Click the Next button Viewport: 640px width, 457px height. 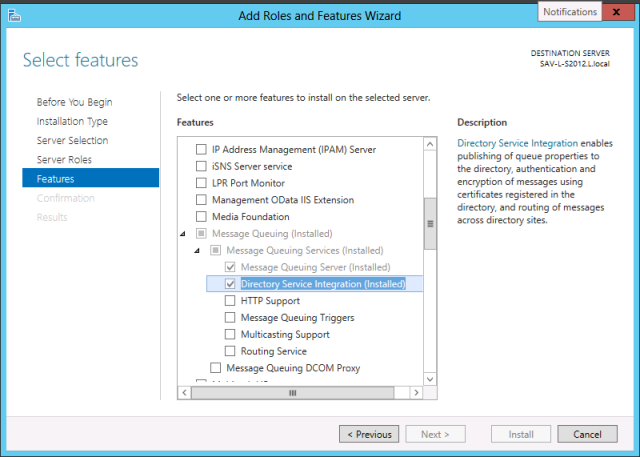pos(435,434)
